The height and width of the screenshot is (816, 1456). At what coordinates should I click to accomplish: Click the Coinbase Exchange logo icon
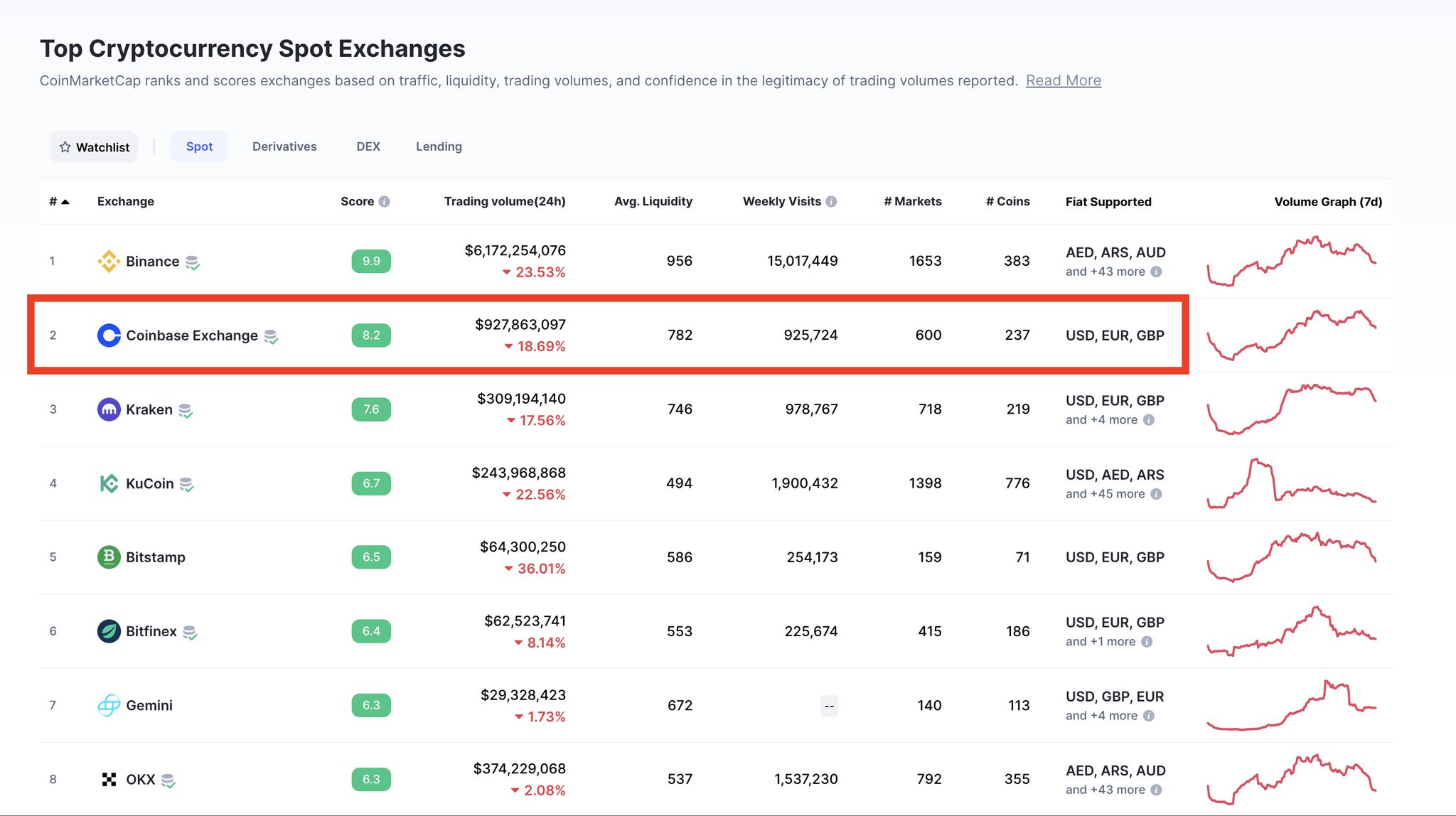point(109,335)
